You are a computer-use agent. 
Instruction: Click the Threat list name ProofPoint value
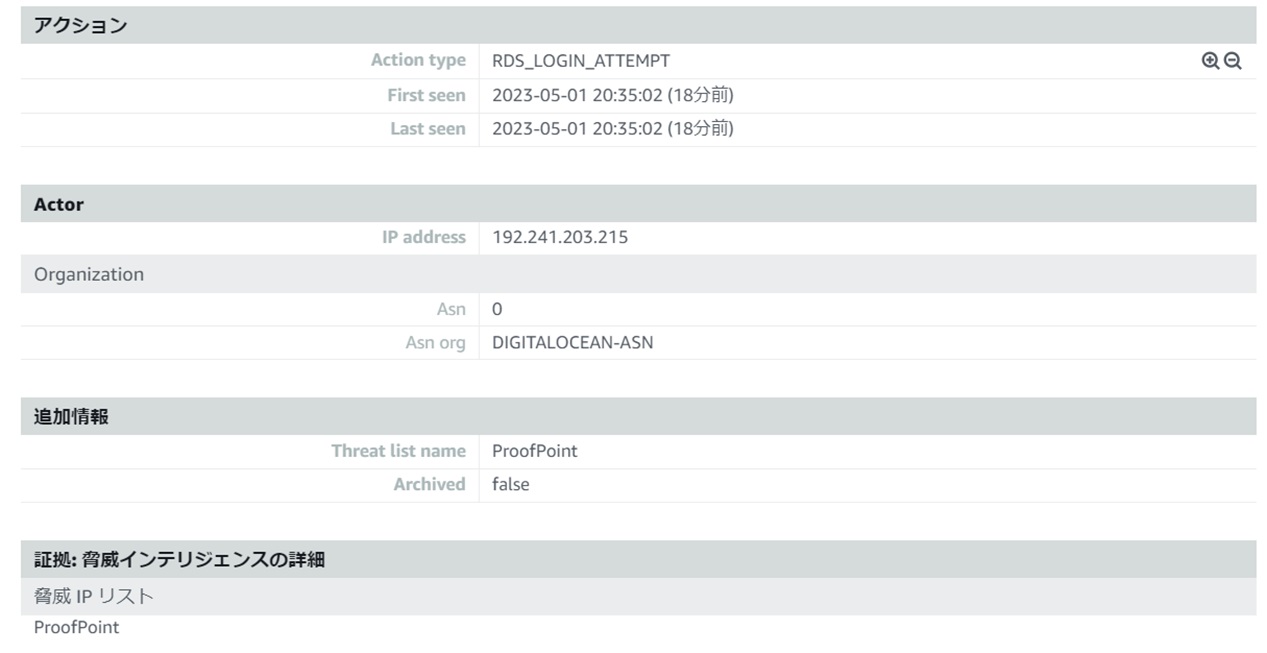(x=535, y=451)
